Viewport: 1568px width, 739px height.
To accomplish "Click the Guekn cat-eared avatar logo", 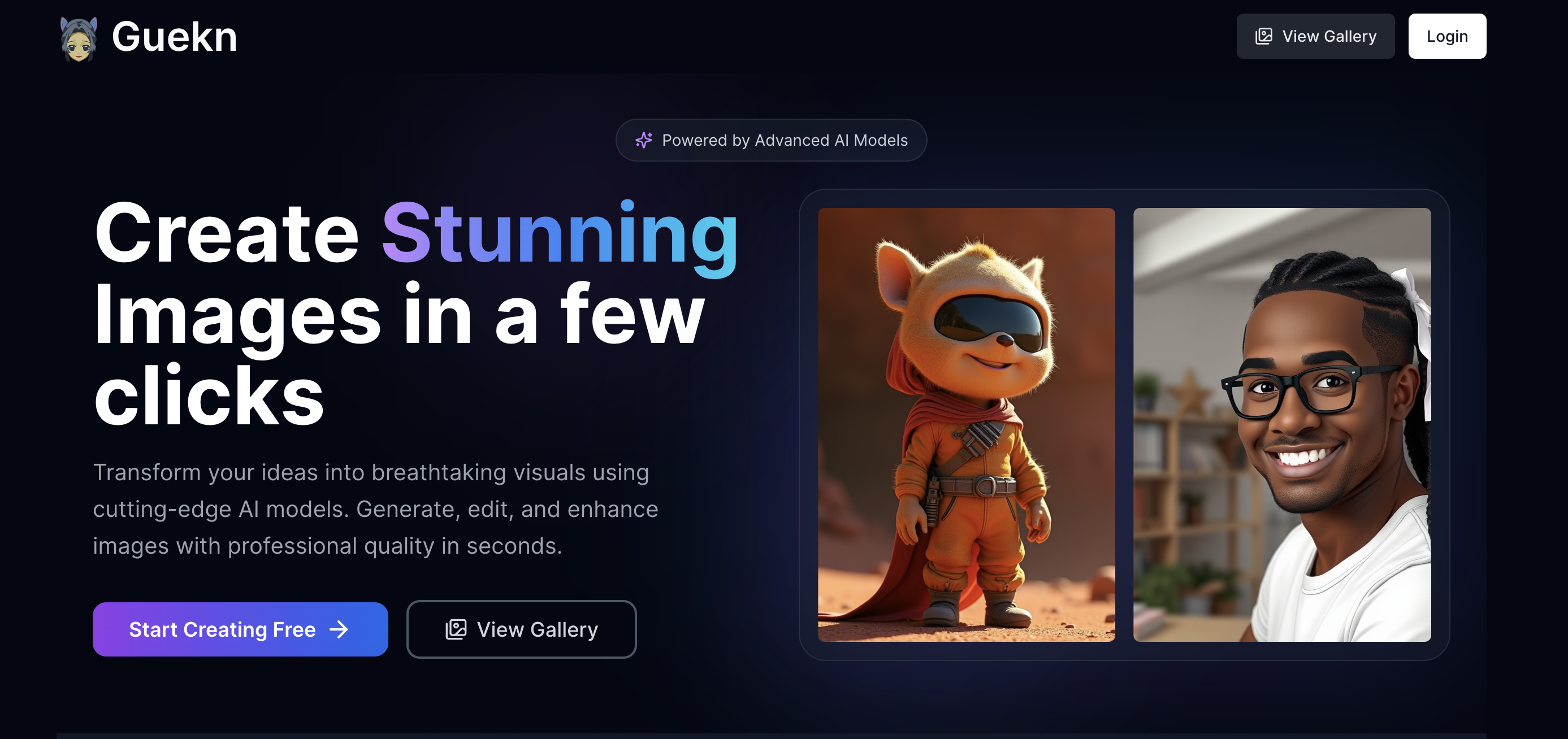I will pyautogui.click(x=79, y=39).
